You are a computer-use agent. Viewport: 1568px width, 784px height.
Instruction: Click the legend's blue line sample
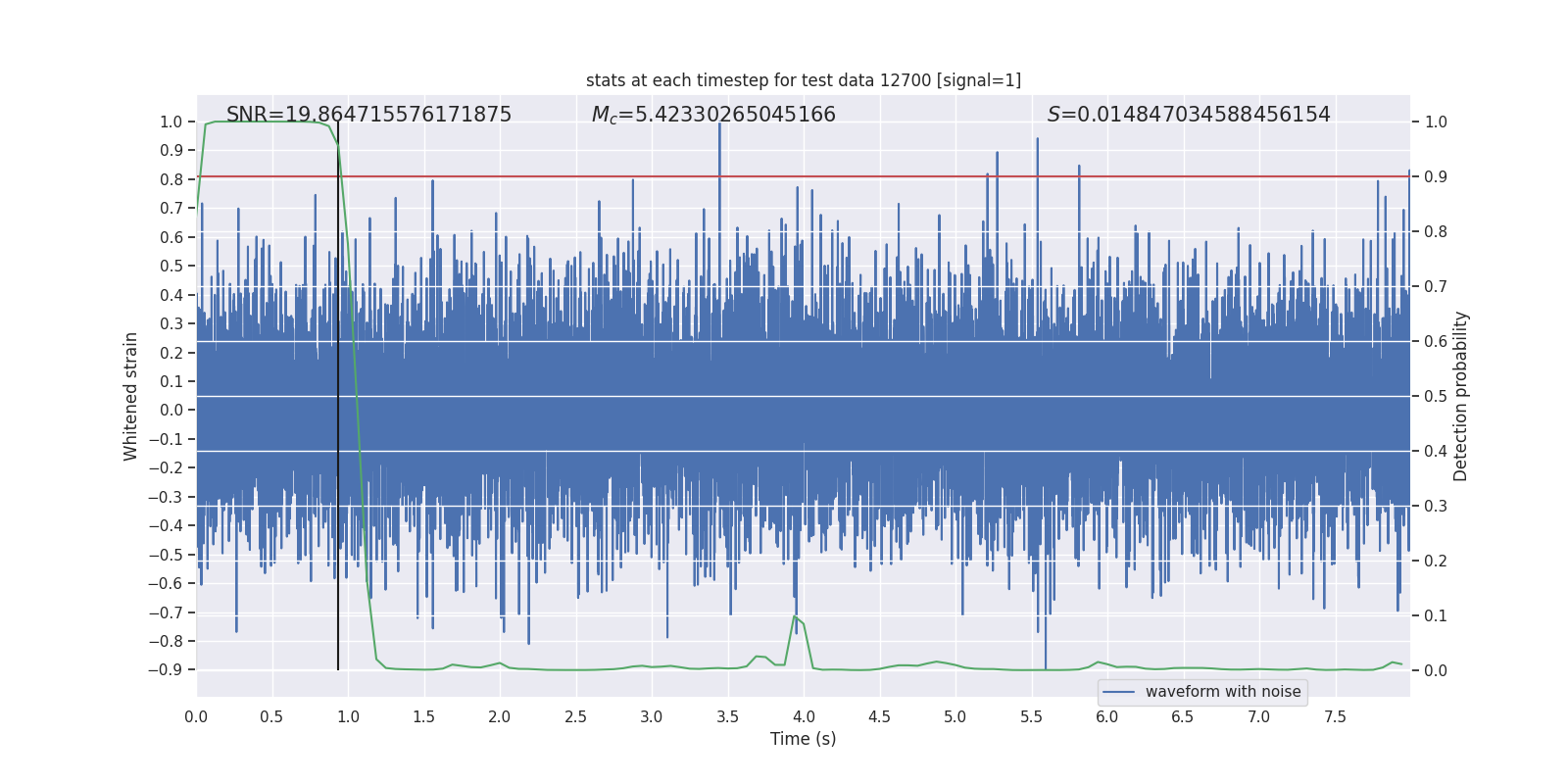click(1119, 692)
